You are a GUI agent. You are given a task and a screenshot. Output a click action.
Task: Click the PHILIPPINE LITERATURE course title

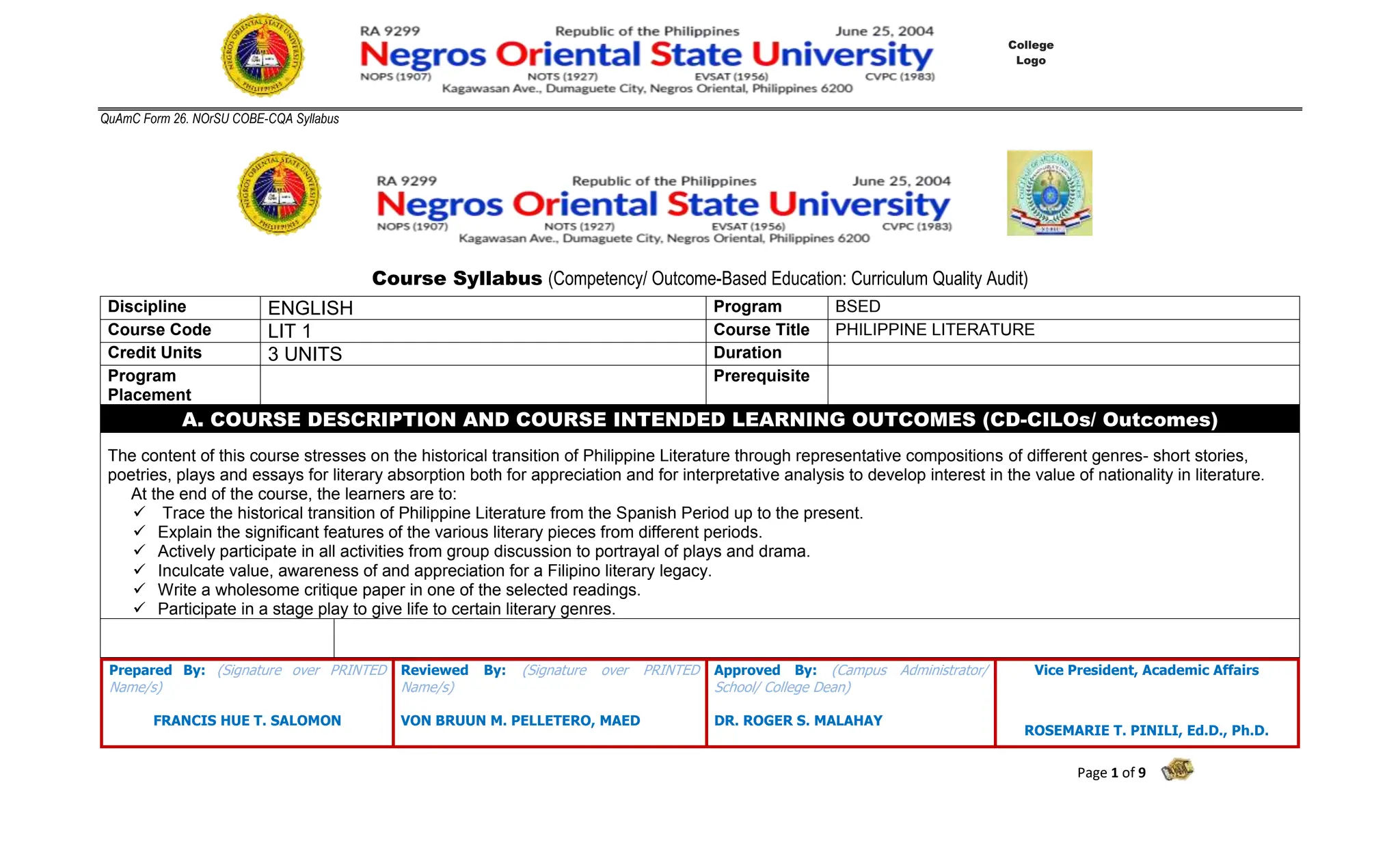tap(934, 330)
